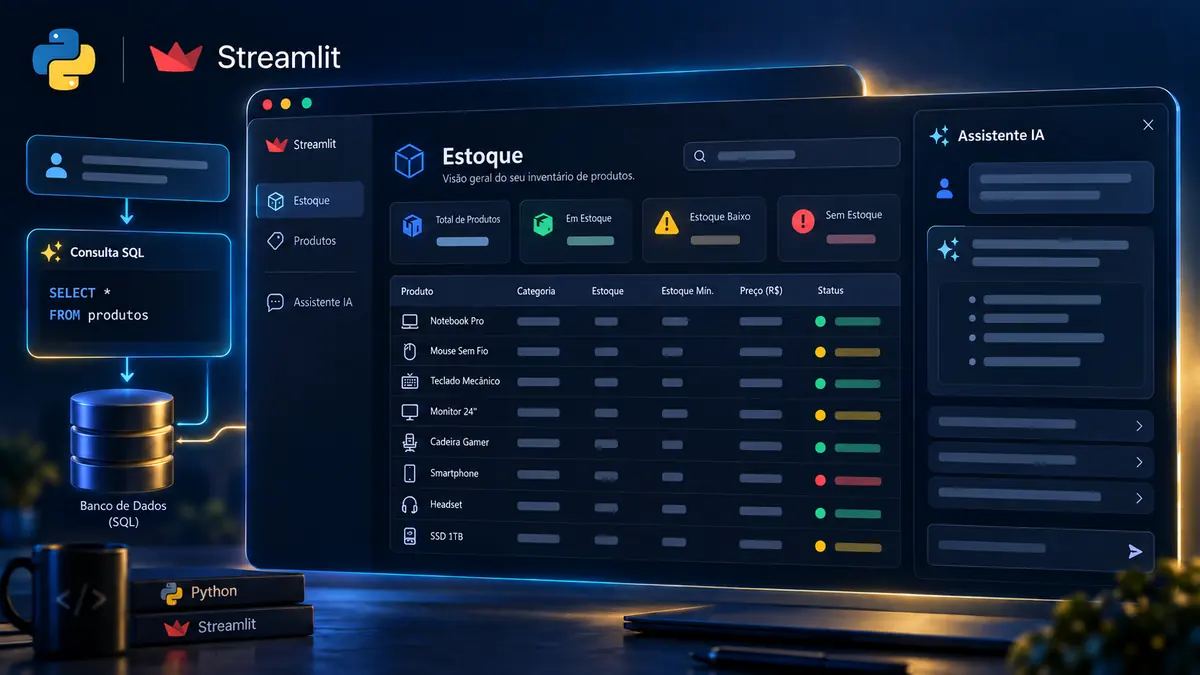The width and height of the screenshot is (1200, 675).
Task: Expand the top assistant suggestion chevron
Action: 1139,427
